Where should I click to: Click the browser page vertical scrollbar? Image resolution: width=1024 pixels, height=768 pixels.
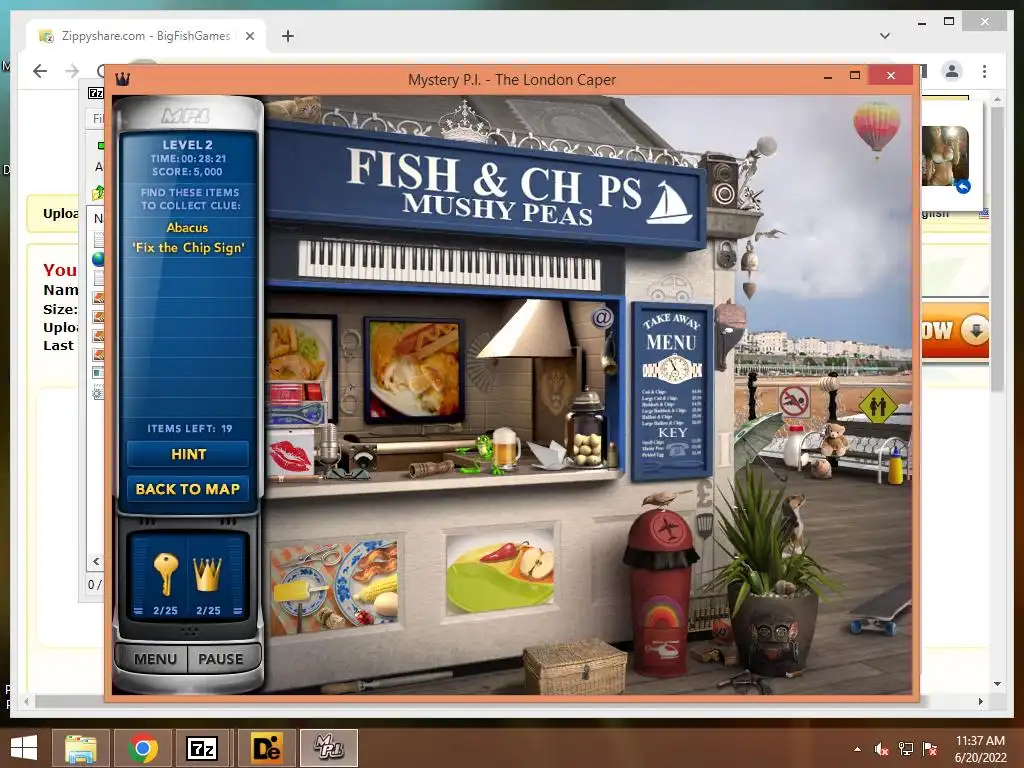[x=997, y=248]
